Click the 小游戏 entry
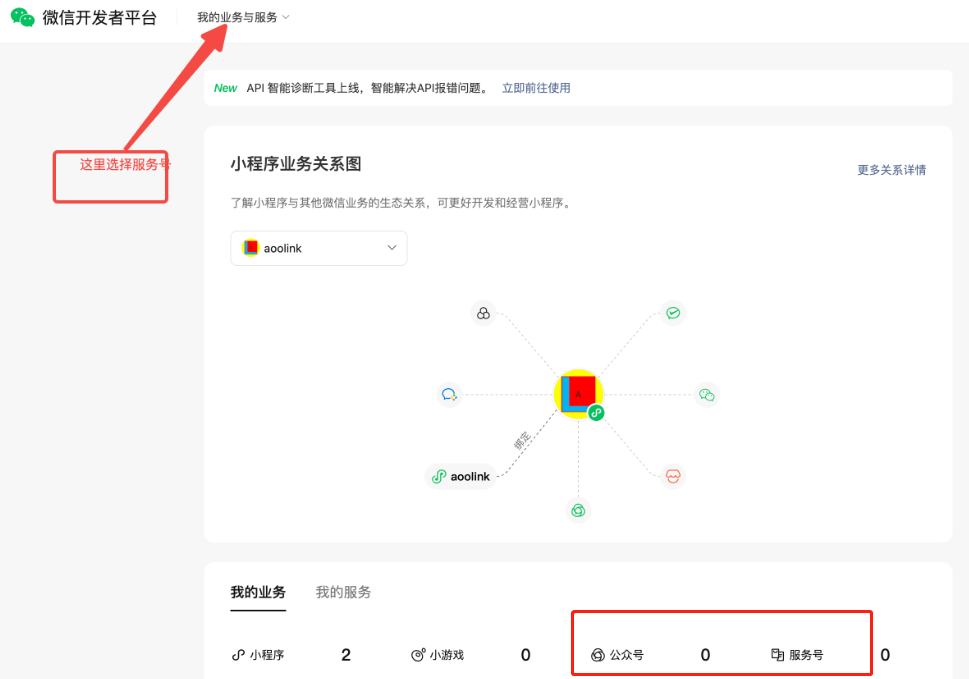The height and width of the screenshot is (679, 969). (438, 655)
